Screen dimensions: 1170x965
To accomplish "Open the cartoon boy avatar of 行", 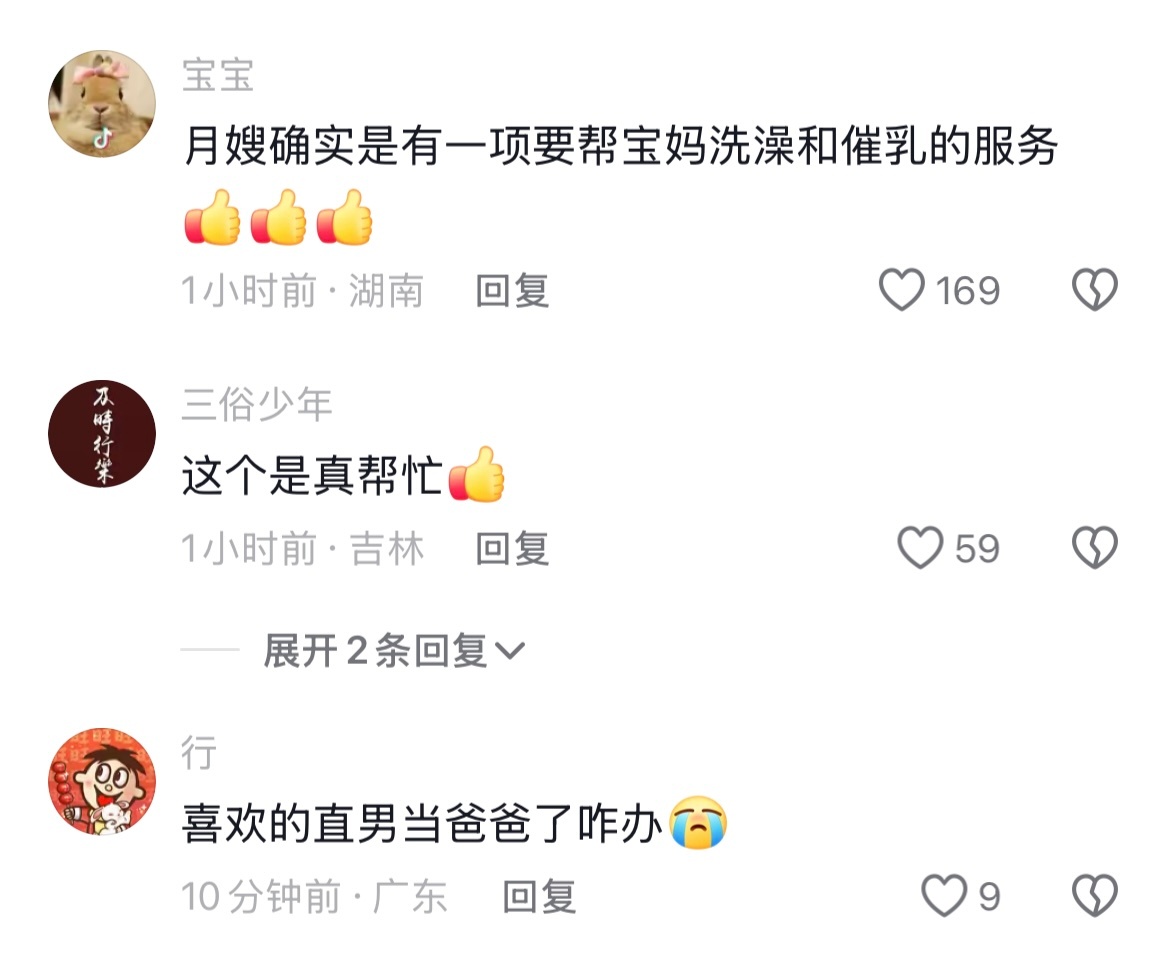I will click(x=102, y=781).
